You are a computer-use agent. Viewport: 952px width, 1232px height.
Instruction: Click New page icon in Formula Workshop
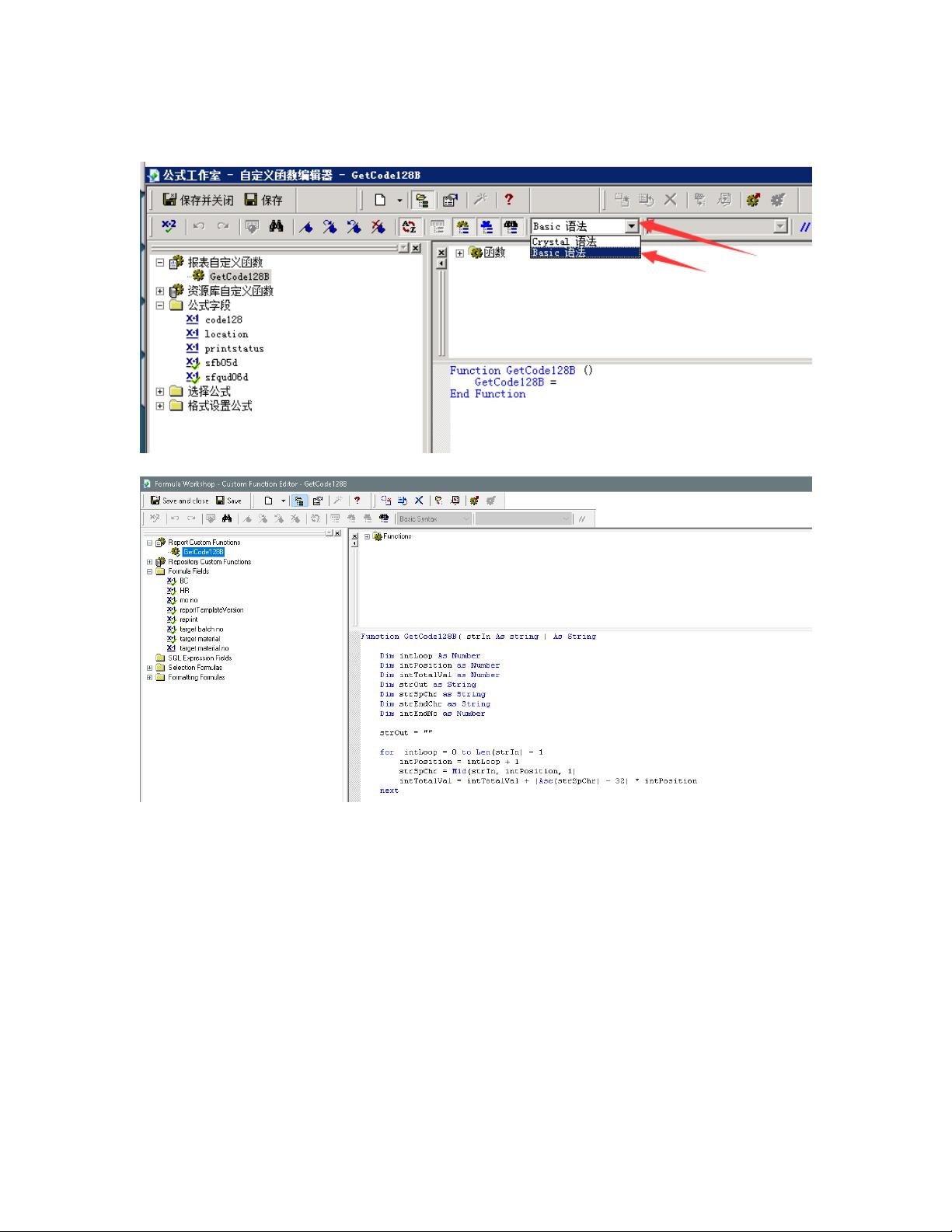tap(268, 501)
